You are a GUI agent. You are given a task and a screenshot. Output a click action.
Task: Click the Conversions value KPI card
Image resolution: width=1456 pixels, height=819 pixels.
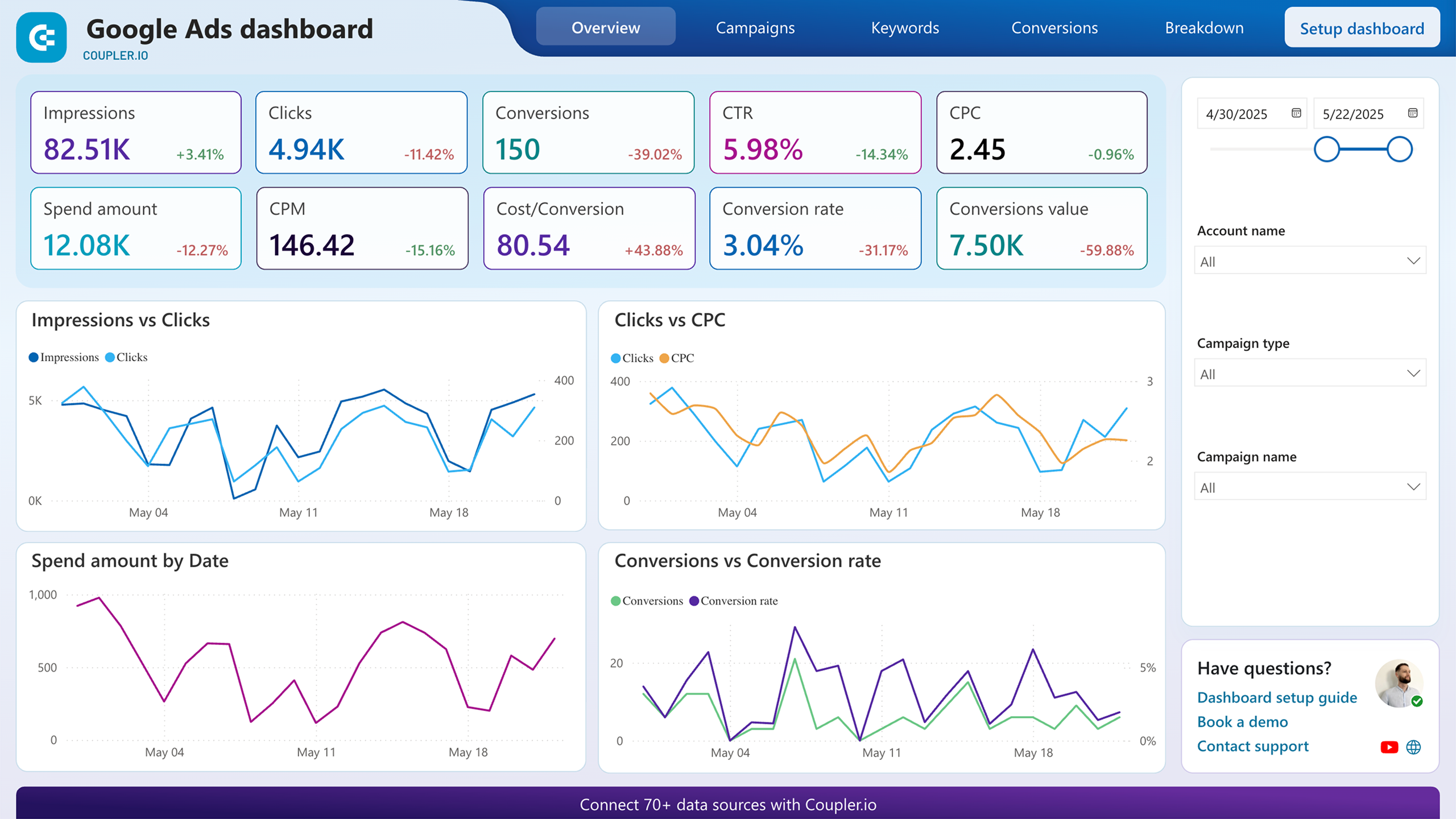click(1041, 228)
